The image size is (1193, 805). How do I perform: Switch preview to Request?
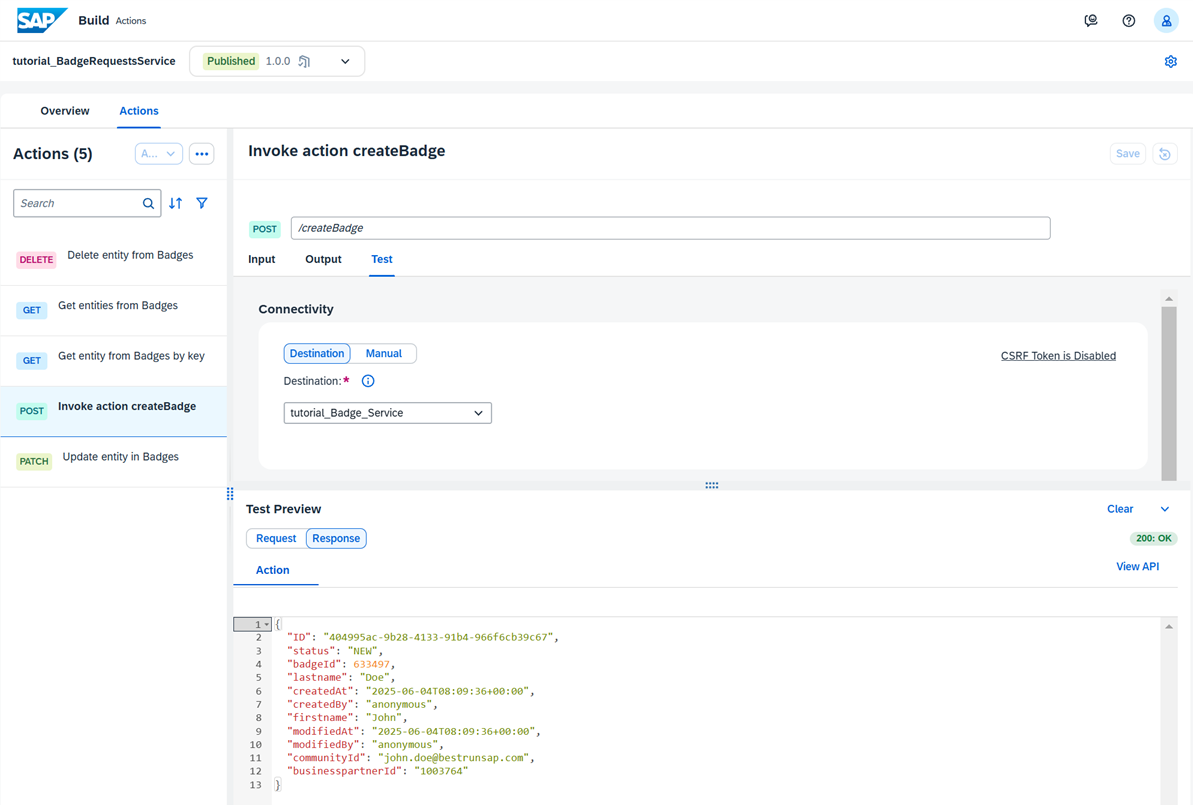click(276, 539)
